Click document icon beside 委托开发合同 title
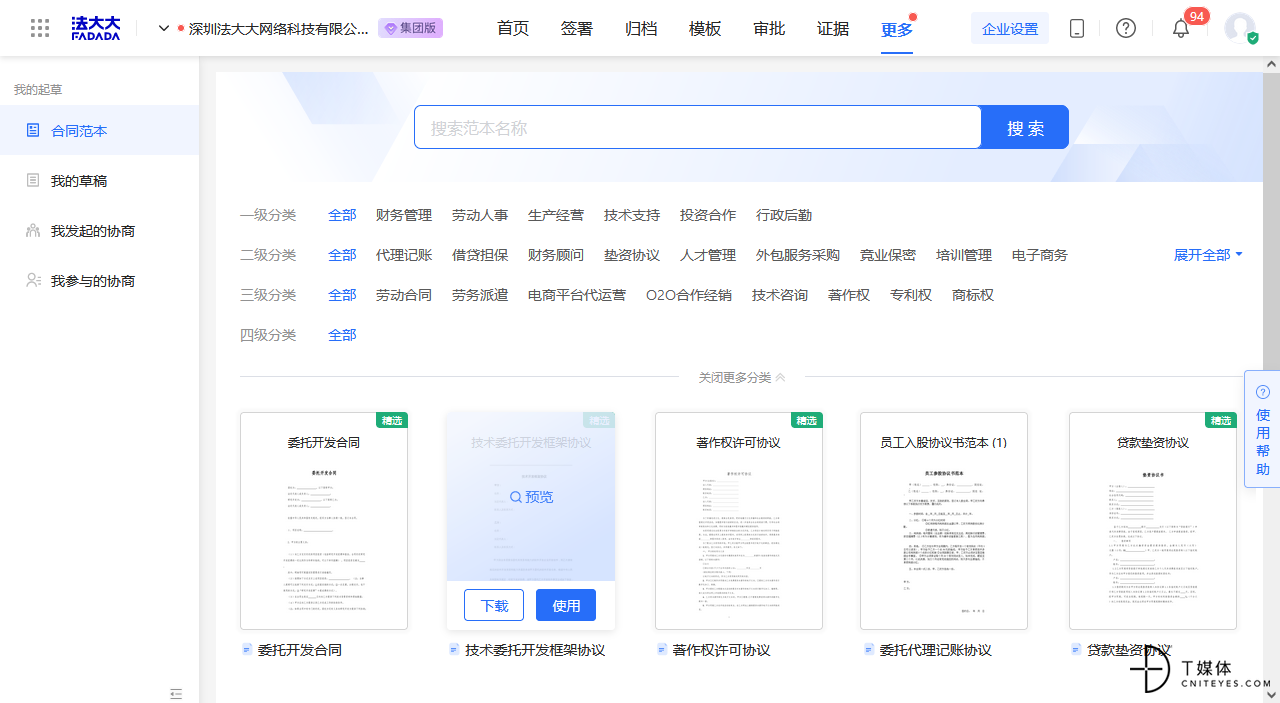Viewport: 1280px width, 703px height. coord(248,650)
